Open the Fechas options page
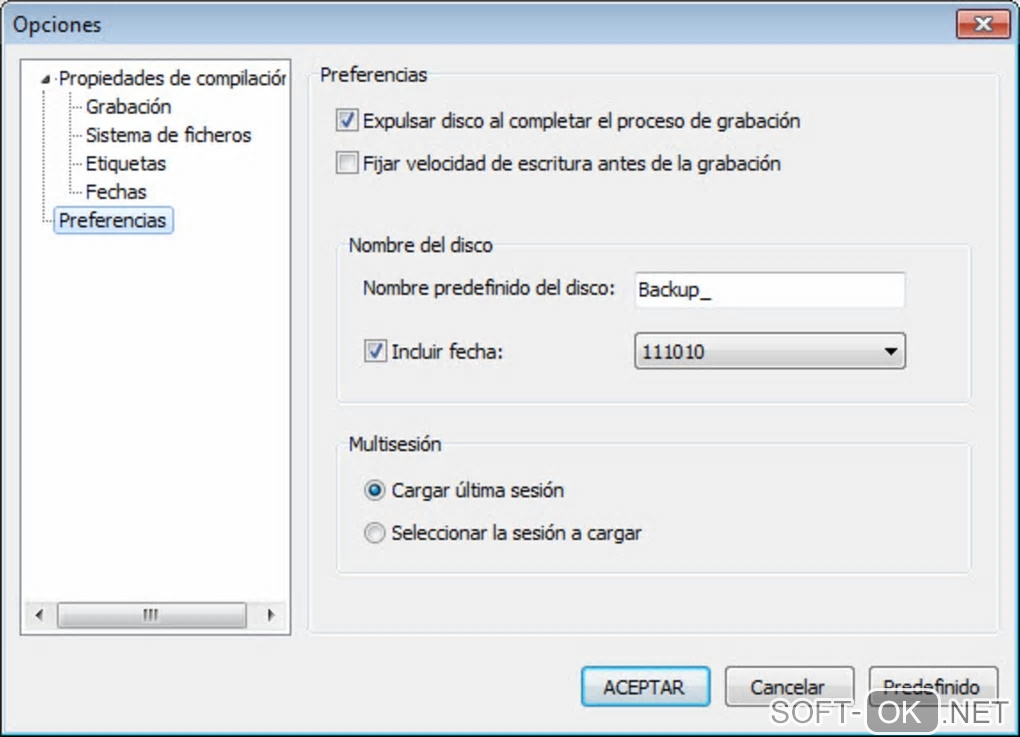Viewport: 1020px width, 737px height. (x=116, y=192)
